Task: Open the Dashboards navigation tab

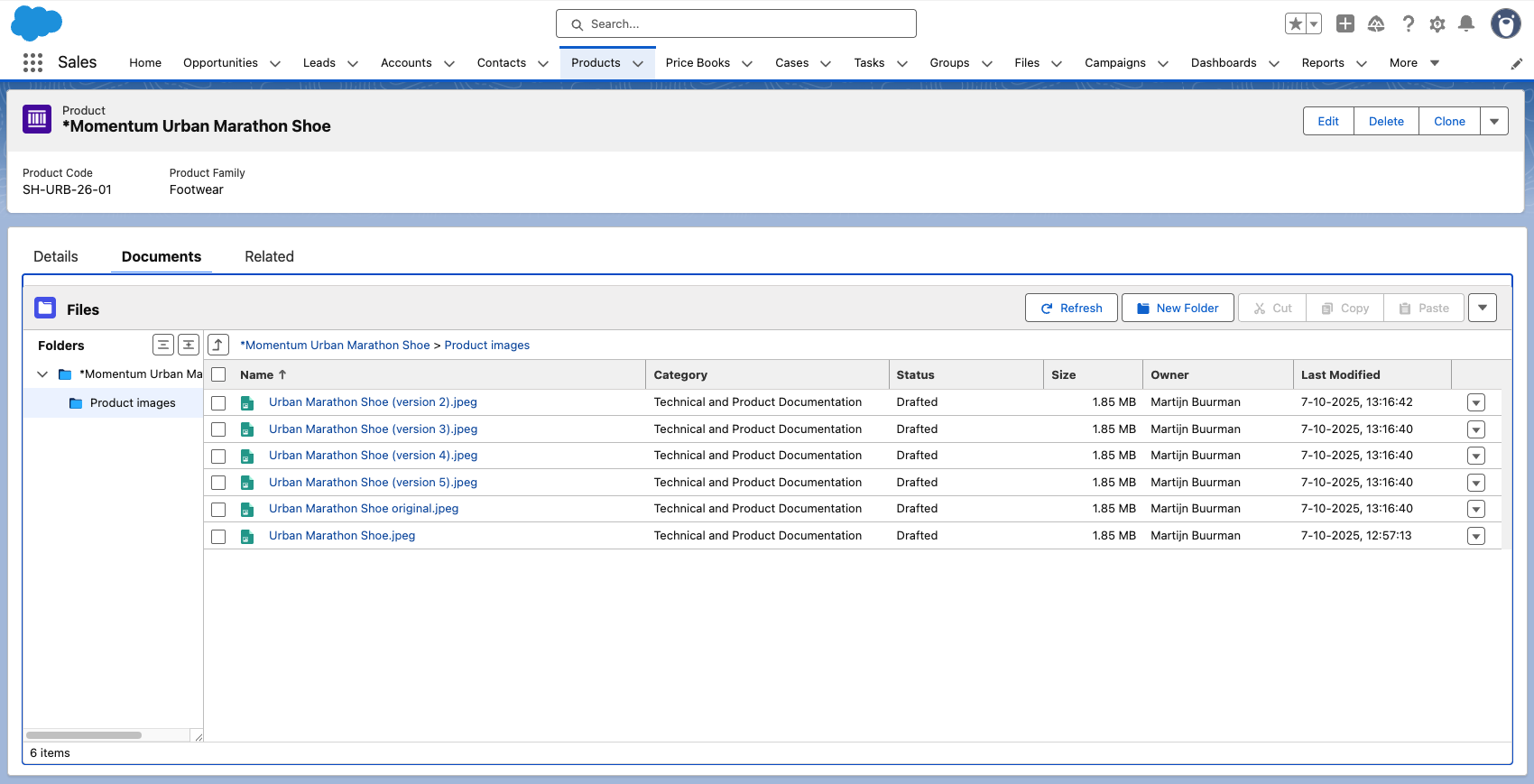Action: pyautogui.click(x=1224, y=63)
